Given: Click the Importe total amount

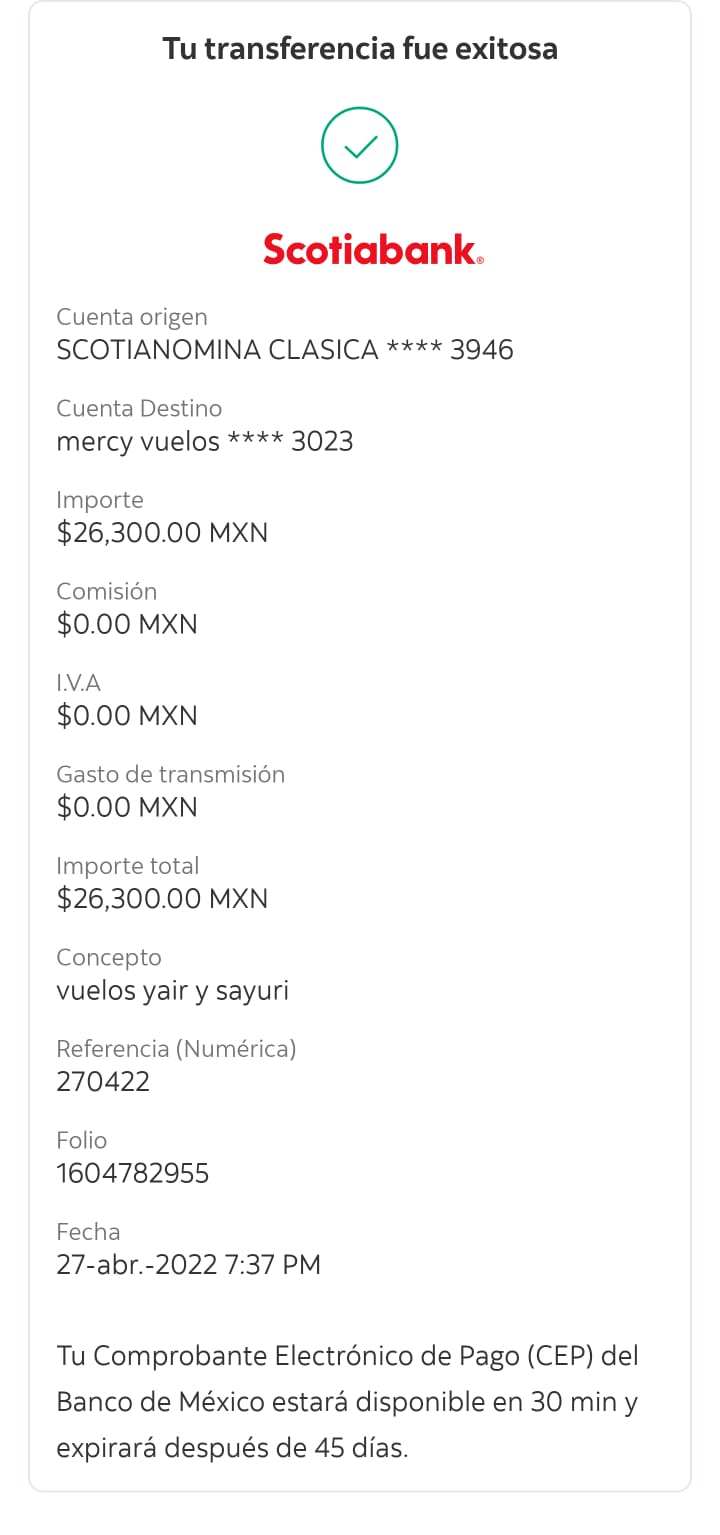Looking at the screenshot, I should [x=162, y=899].
